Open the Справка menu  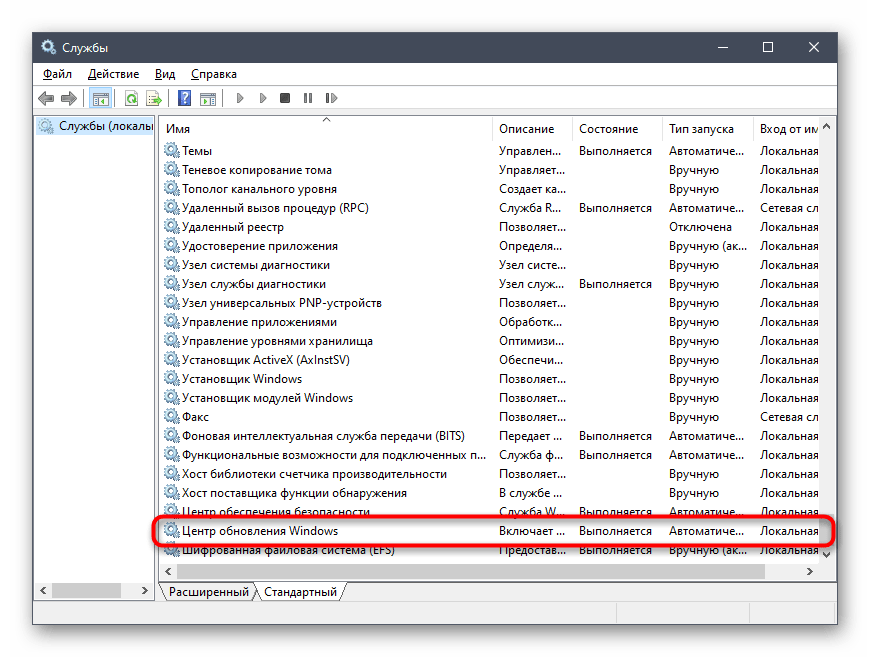[213, 74]
